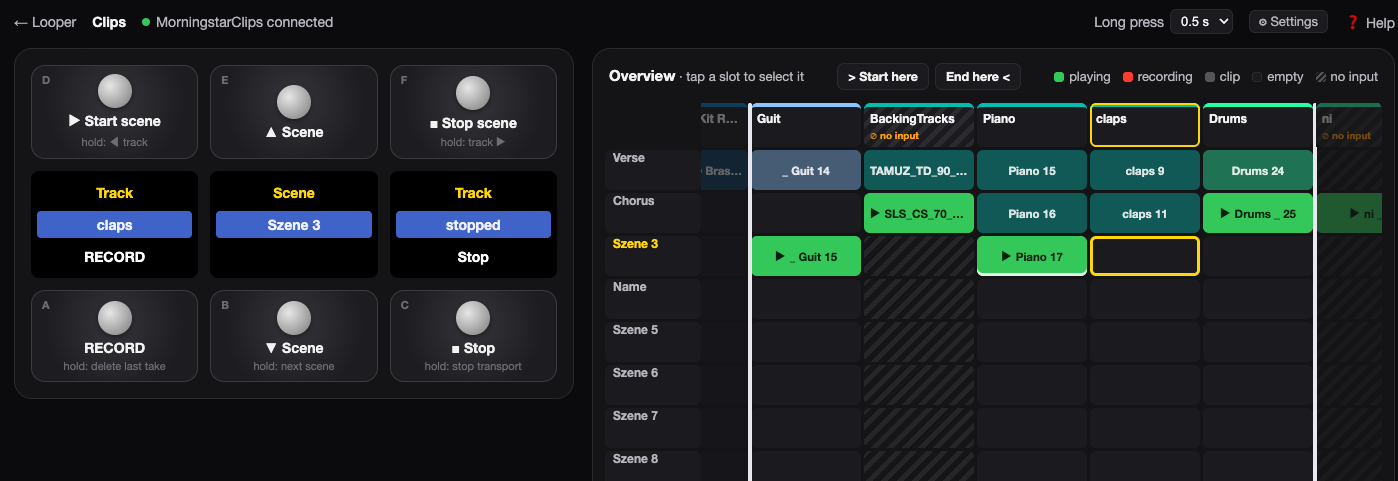Click the 'MorningstarClips connected' status
The width and height of the screenshot is (1398, 481).
click(x=238, y=22)
